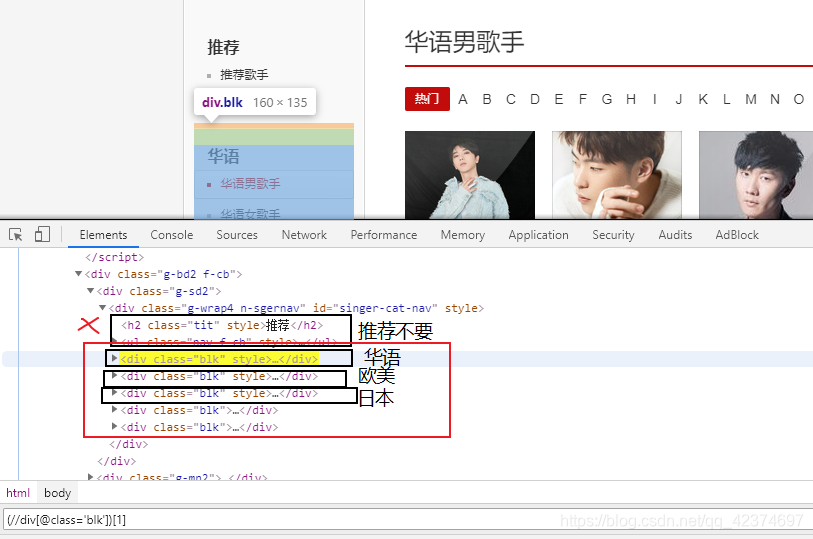Expand the fifth div blk node

[x=115, y=427]
